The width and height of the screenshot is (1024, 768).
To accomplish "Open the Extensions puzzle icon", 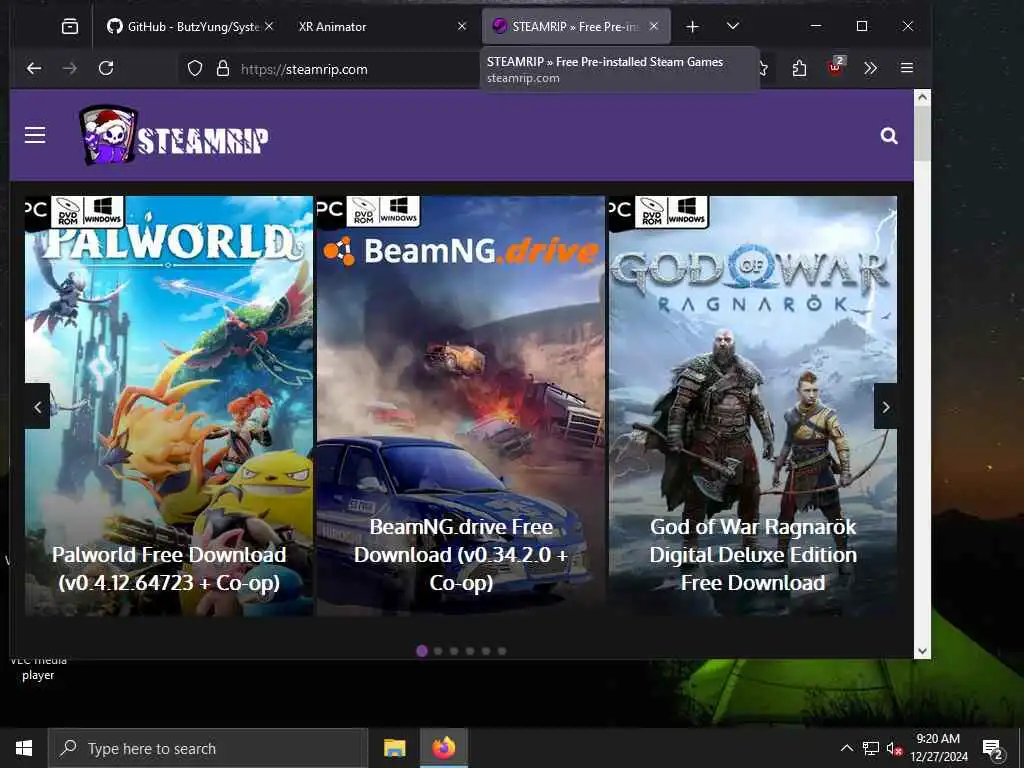I will (799, 69).
